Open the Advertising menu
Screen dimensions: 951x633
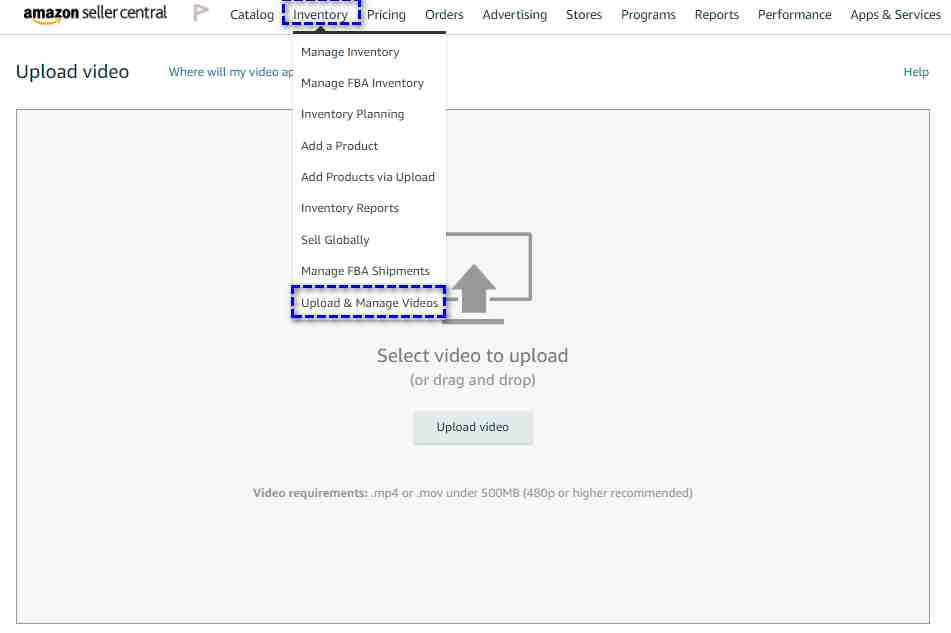pos(514,15)
